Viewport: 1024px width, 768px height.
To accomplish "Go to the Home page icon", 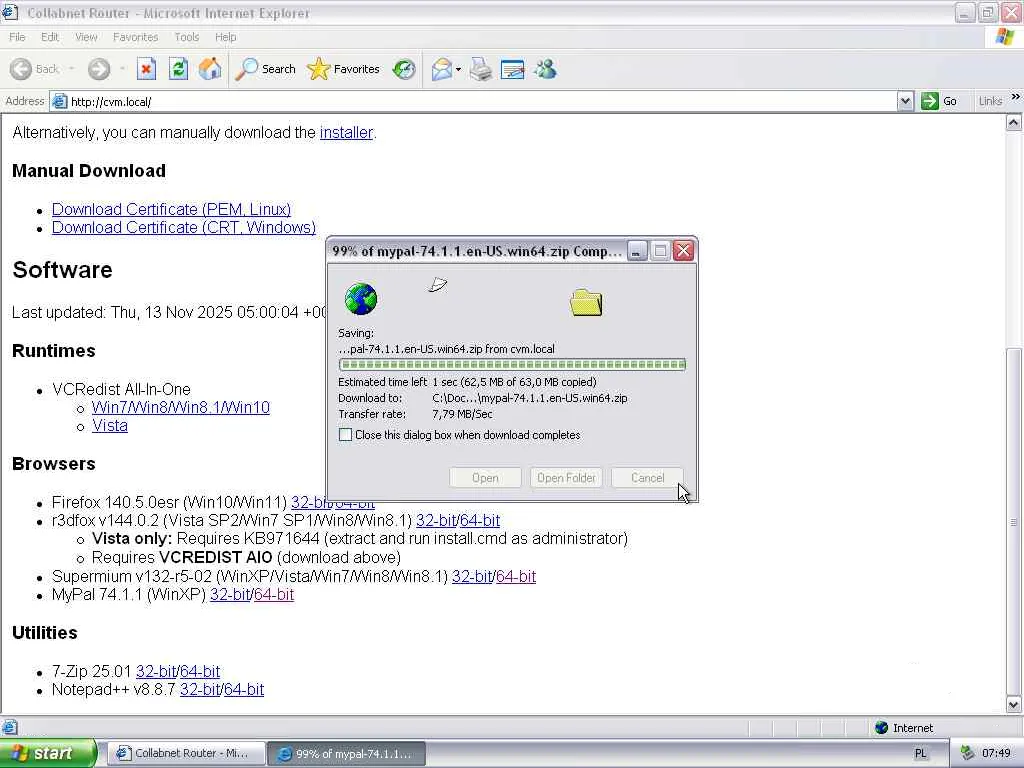I will [210, 69].
